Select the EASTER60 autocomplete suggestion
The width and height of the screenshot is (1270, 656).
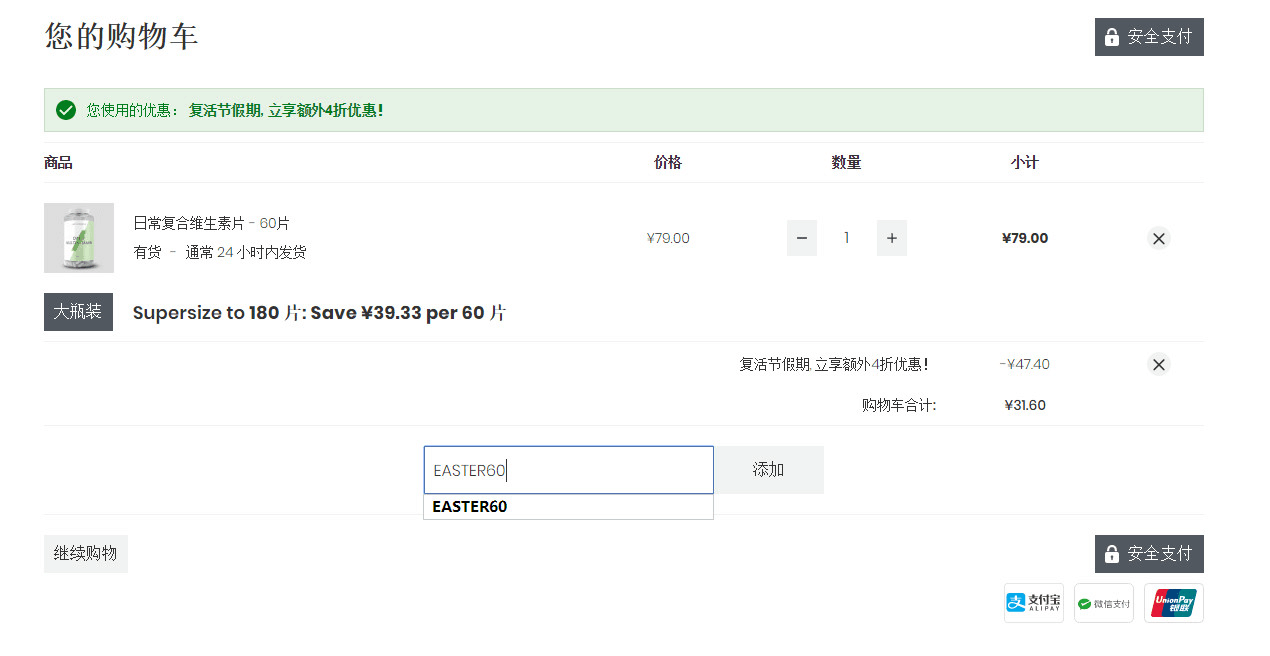coord(569,507)
